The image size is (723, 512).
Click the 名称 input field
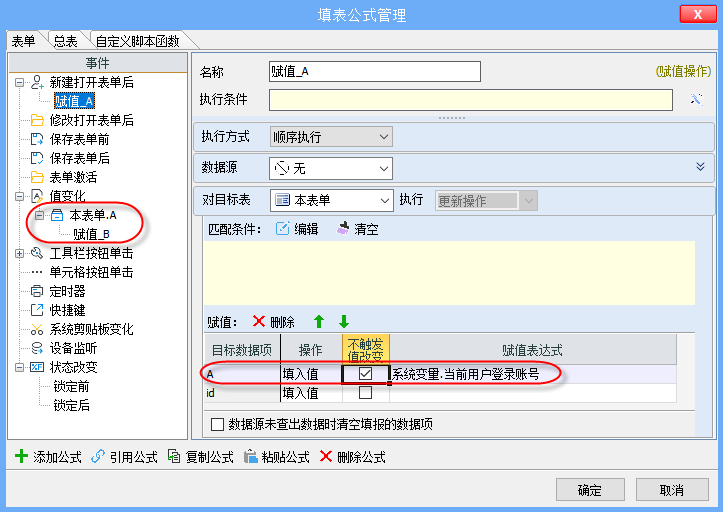(375, 71)
